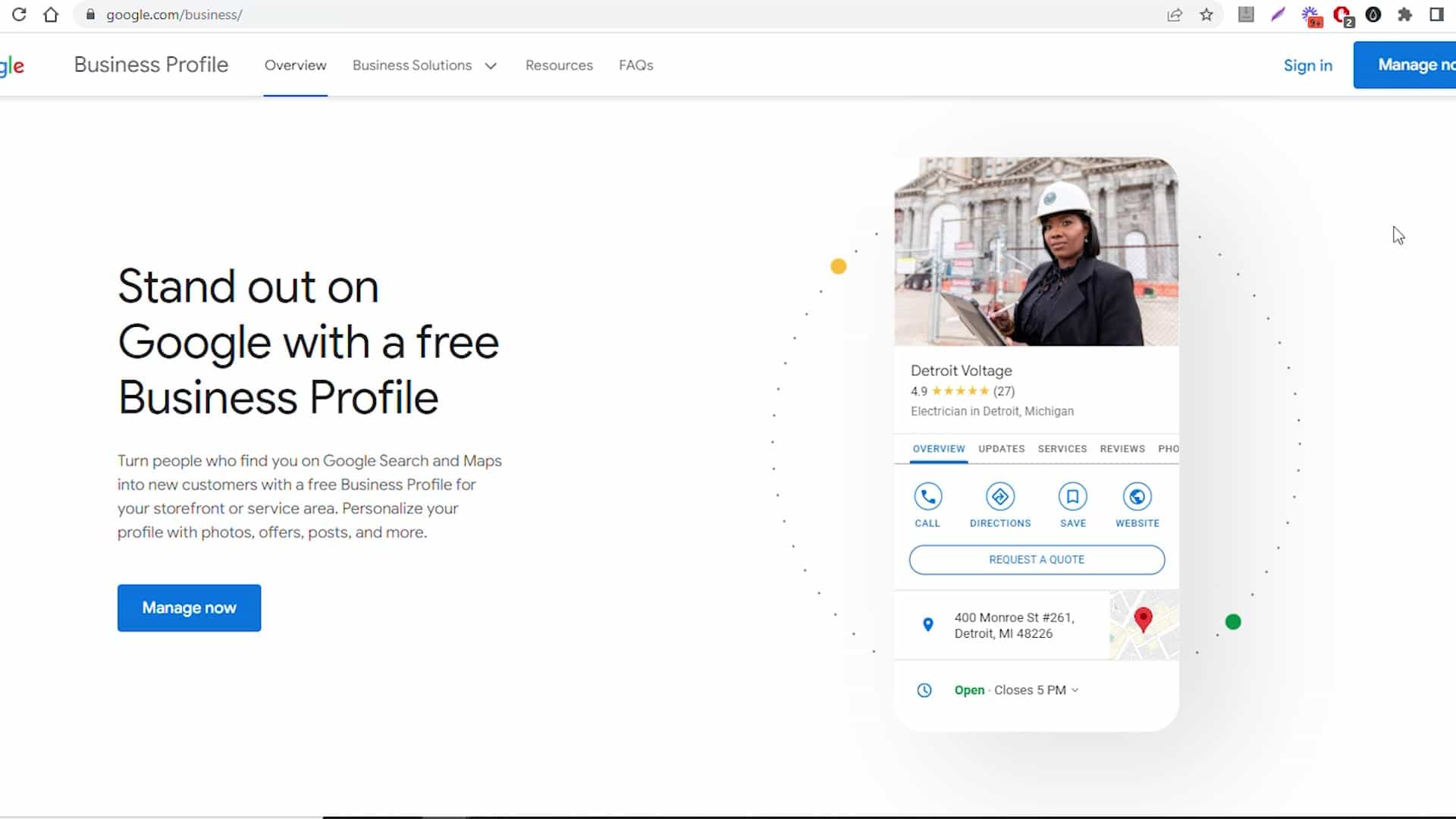1456x819 pixels.
Task: Reload the page with the refresh icon
Action: tap(19, 14)
